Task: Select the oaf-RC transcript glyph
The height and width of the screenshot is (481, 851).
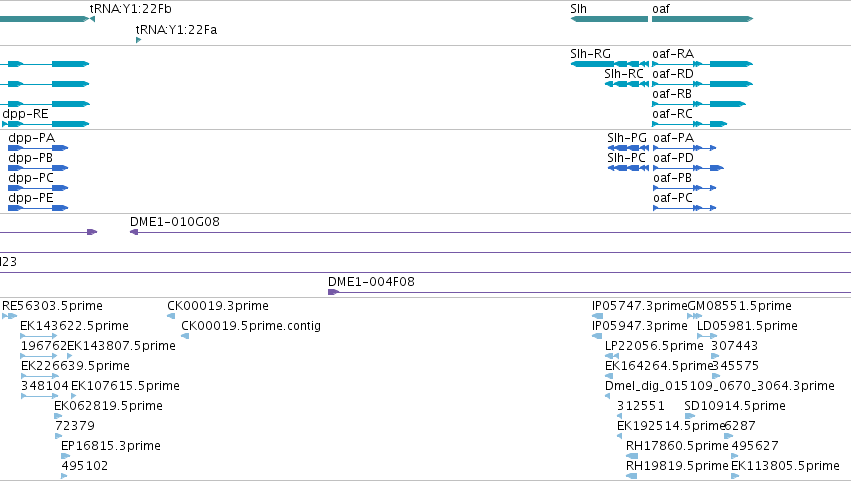Action: click(x=689, y=124)
